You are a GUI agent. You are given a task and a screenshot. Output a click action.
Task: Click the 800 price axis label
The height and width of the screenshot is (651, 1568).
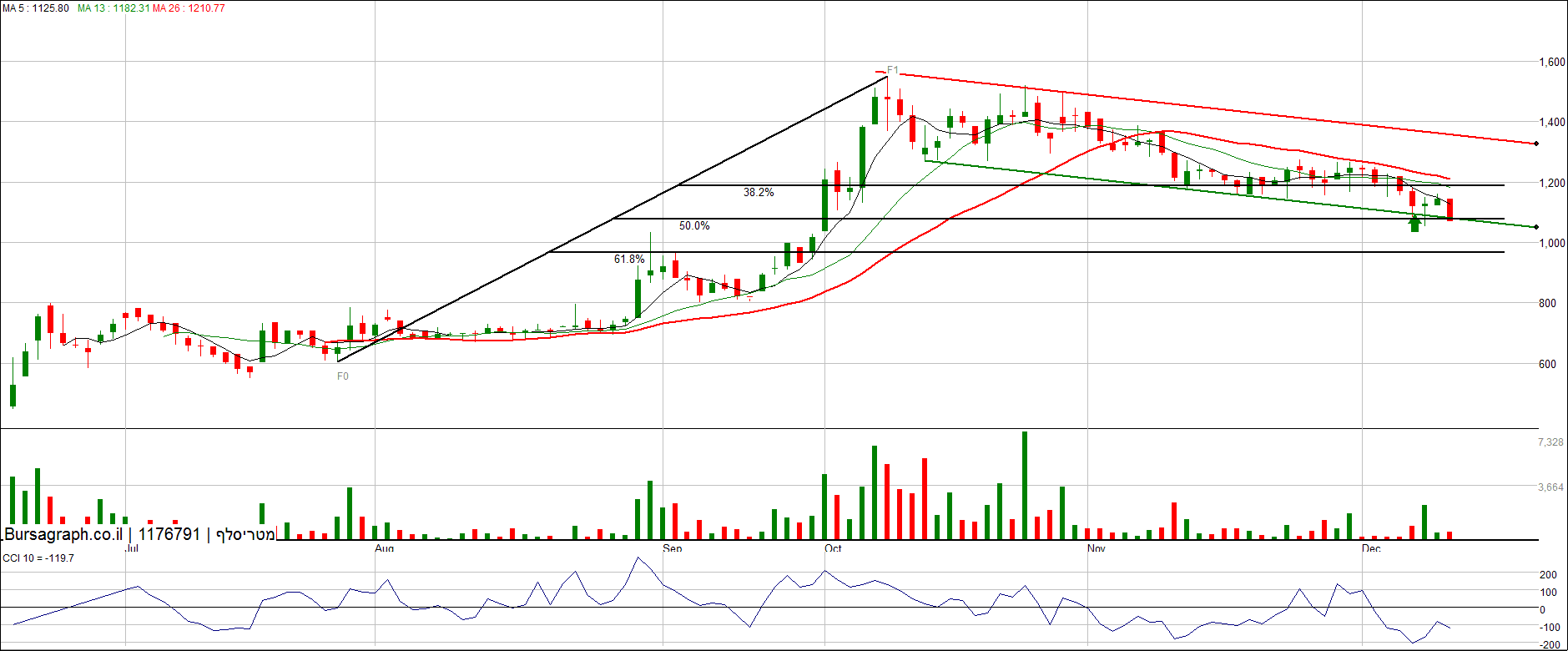[x=1547, y=303]
